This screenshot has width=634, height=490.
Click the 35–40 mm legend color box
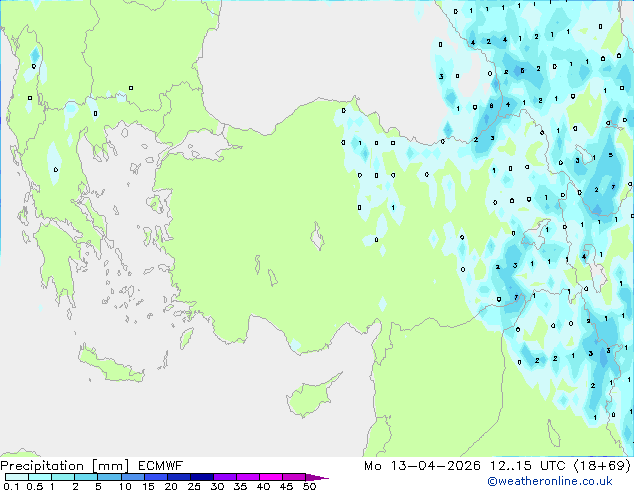[x=248, y=477]
